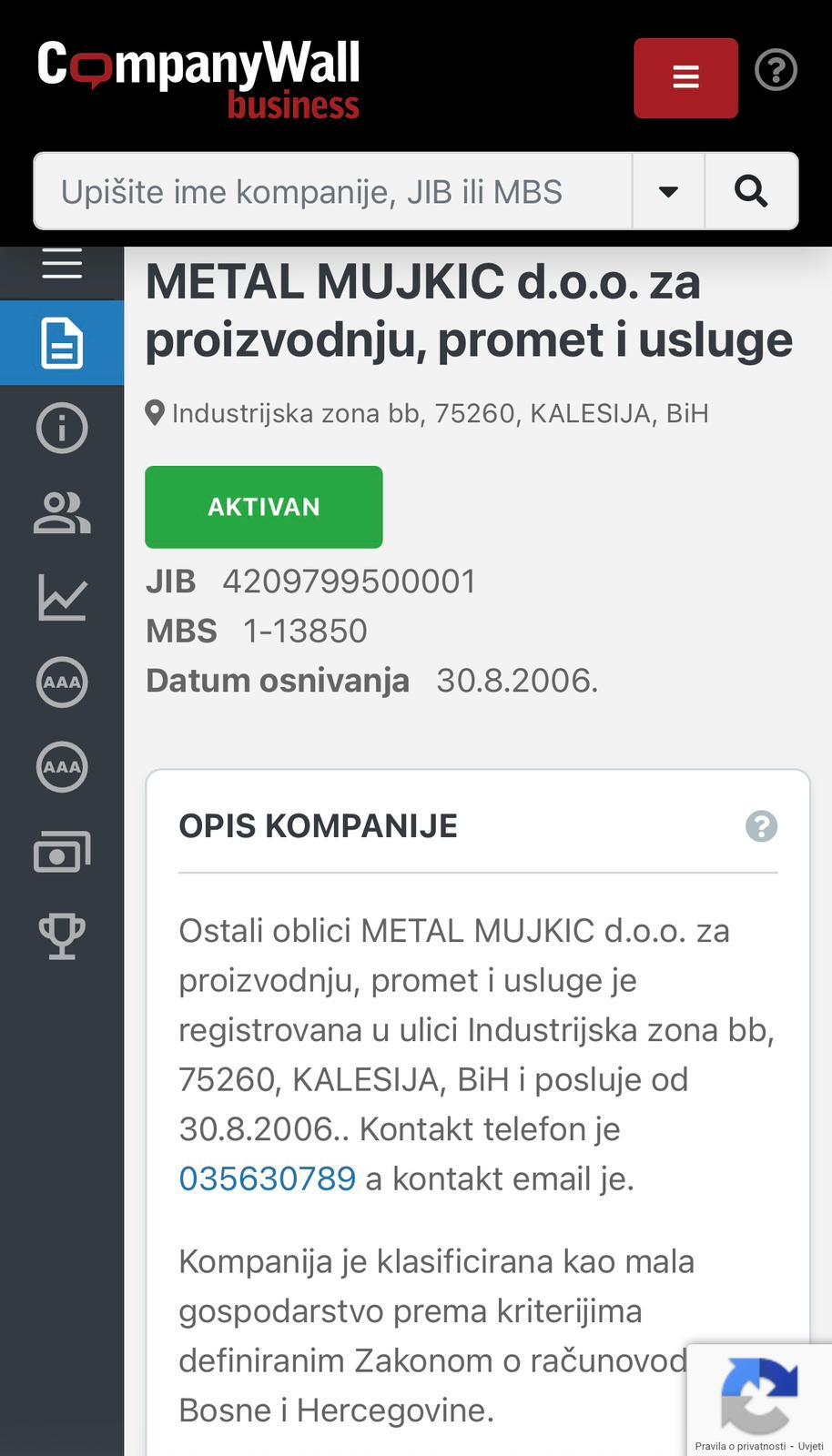The width and height of the screenshot is (832, 1456).
Task: Call phone number 035630789 link
Action: pyautogui.click(x=267, y=1178)
